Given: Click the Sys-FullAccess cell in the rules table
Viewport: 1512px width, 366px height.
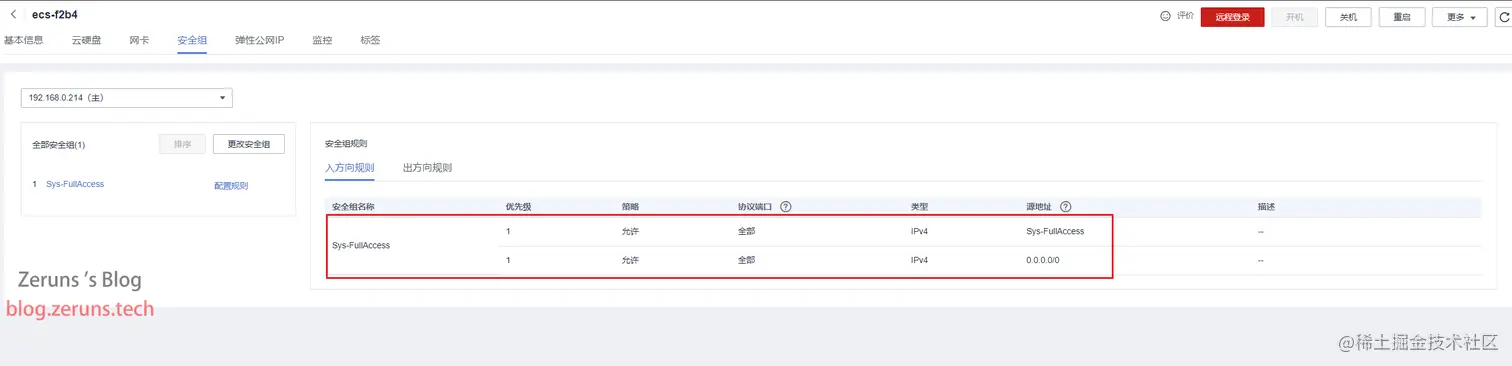Looking at the screenshot, I should tap(361, 245).
